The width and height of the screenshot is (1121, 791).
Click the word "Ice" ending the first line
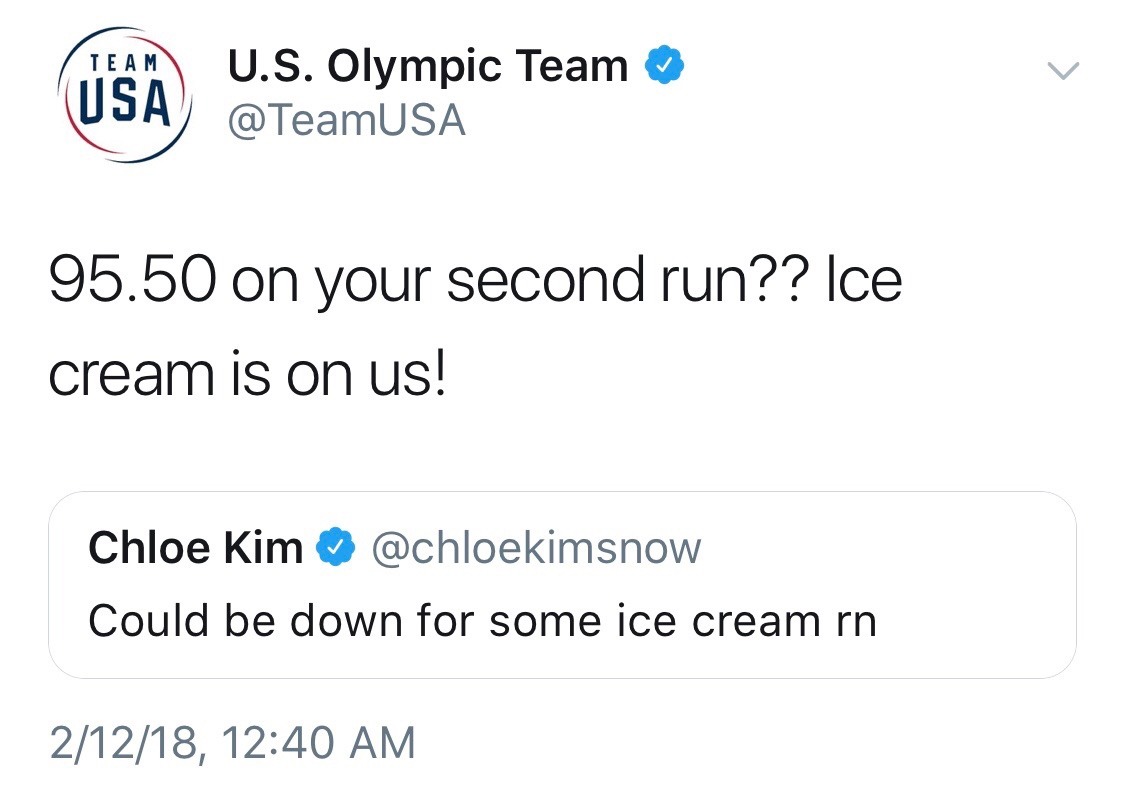tap(865, 283)
